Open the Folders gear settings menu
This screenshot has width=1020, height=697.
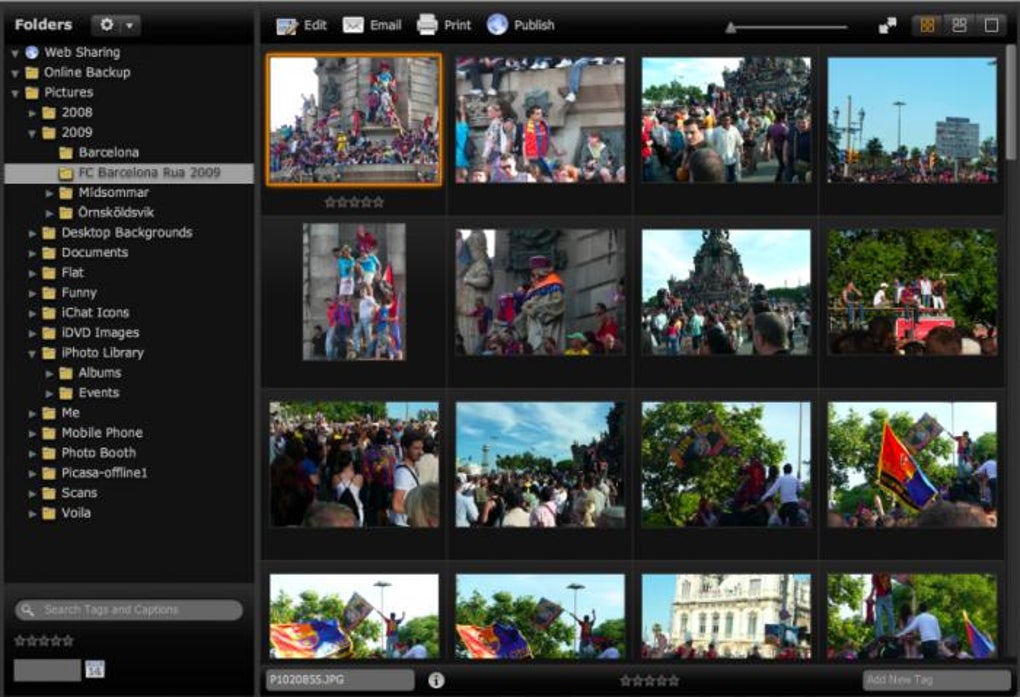point(115,25)
